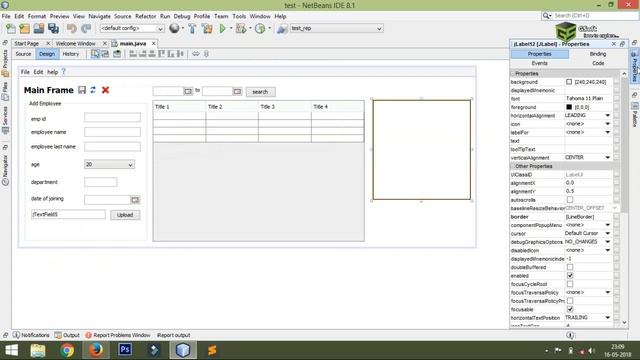Click the save icon beside Main Frame

point(82,90)
